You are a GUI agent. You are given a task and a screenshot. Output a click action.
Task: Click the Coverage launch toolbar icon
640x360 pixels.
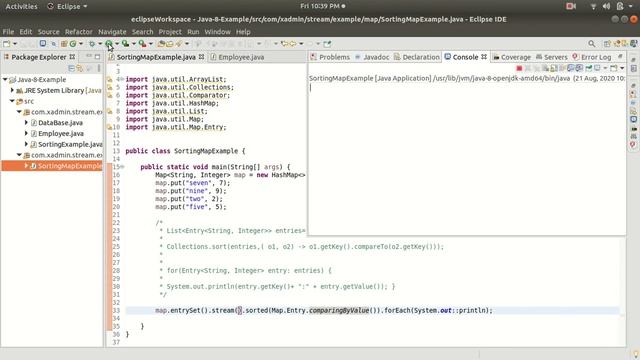[x=125, y=44]
